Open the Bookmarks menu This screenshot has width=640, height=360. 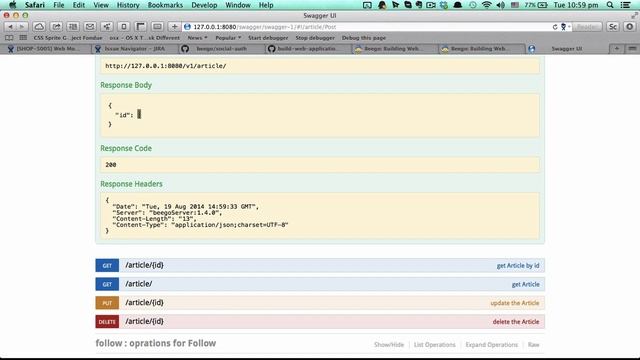165,5
